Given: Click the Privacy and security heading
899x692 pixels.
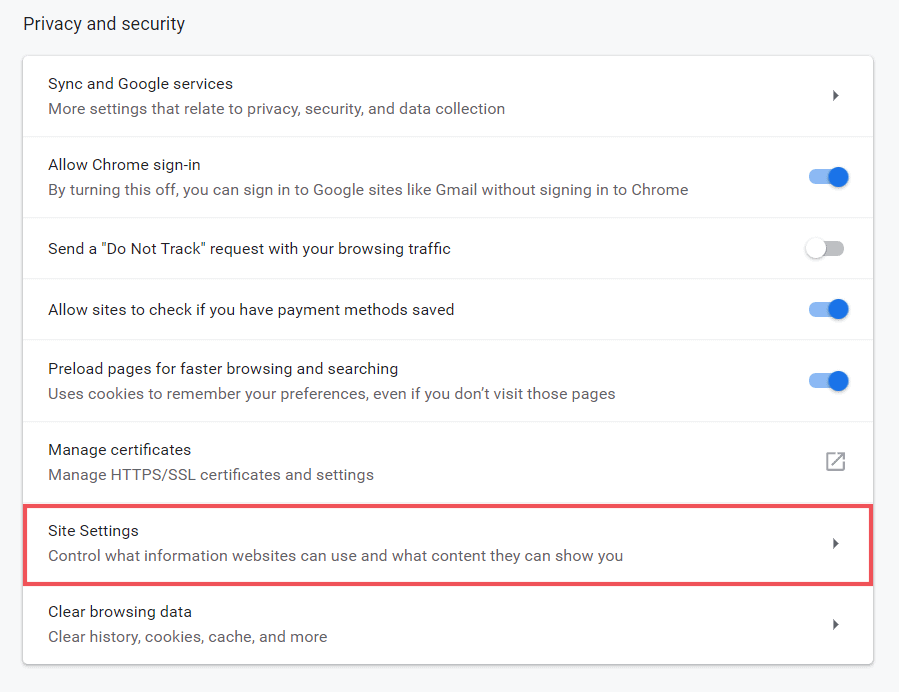Looking at the screenshot, I should point(104,24).
